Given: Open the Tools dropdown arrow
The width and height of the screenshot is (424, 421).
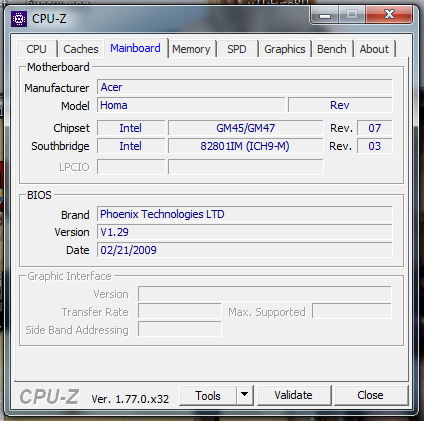Looking at the screenshot, I should (245, 395).
